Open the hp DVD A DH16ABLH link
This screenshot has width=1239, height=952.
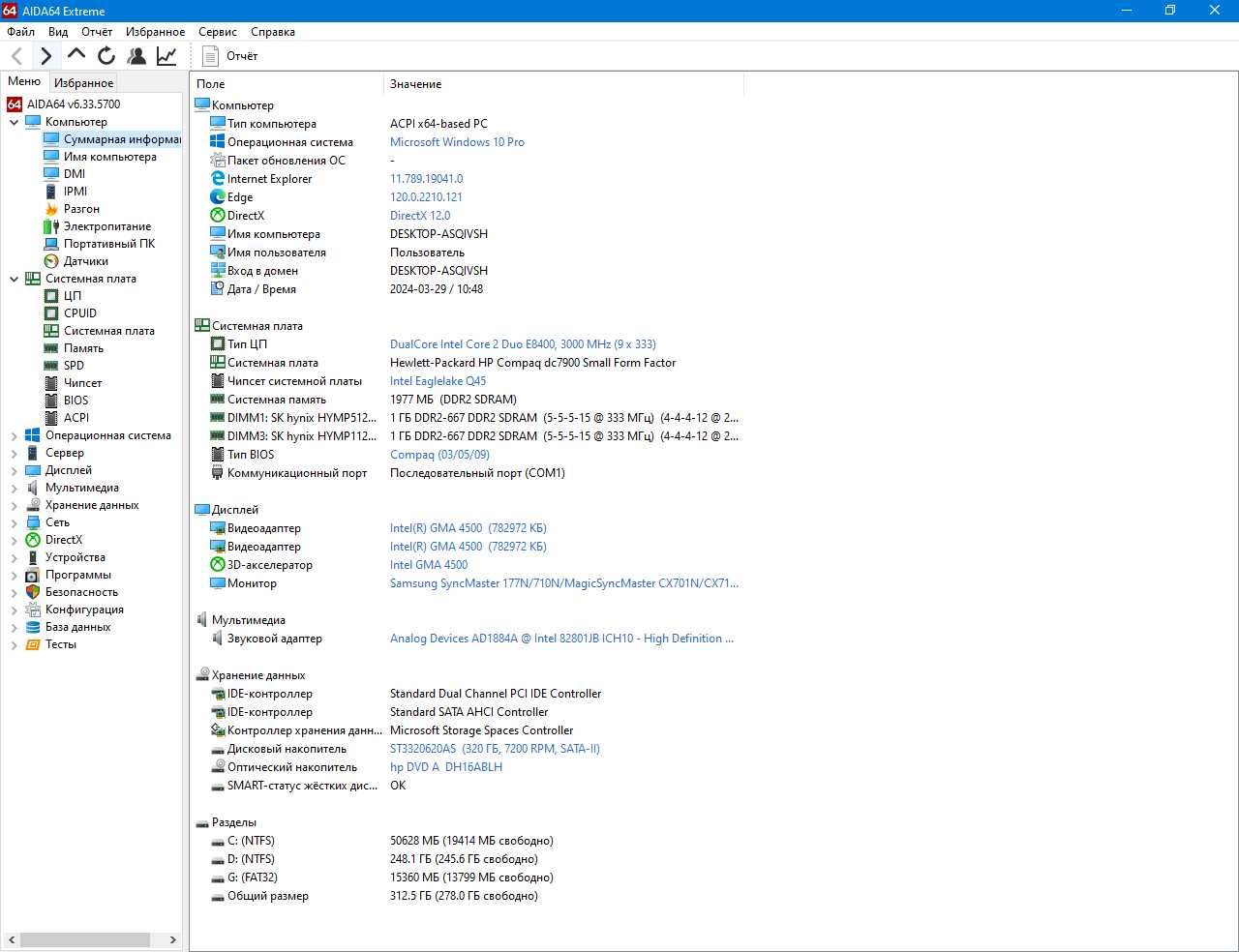click(x=446, y=767)
